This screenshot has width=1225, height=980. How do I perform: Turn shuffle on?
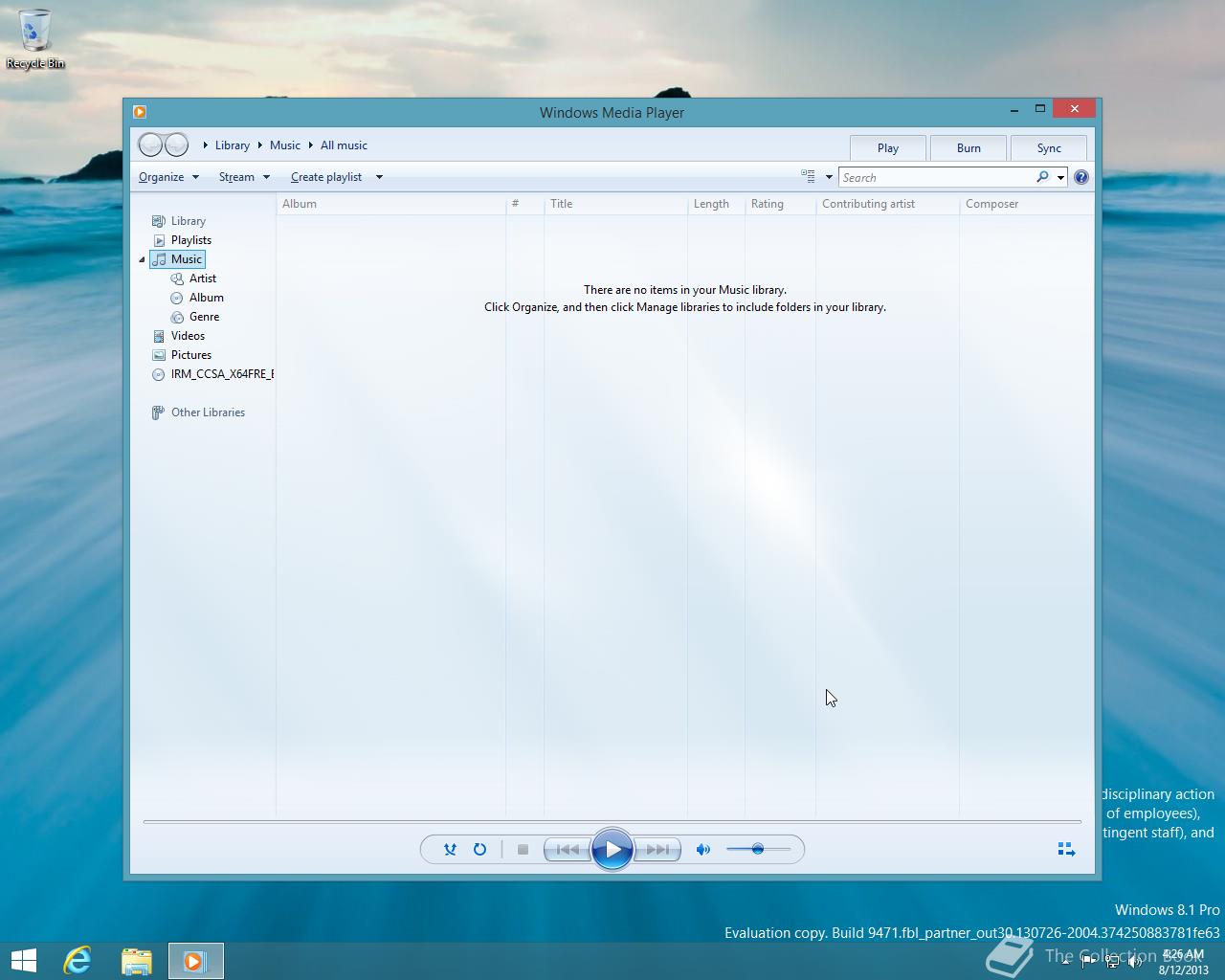pyautogui.click(x=450, y=849)
